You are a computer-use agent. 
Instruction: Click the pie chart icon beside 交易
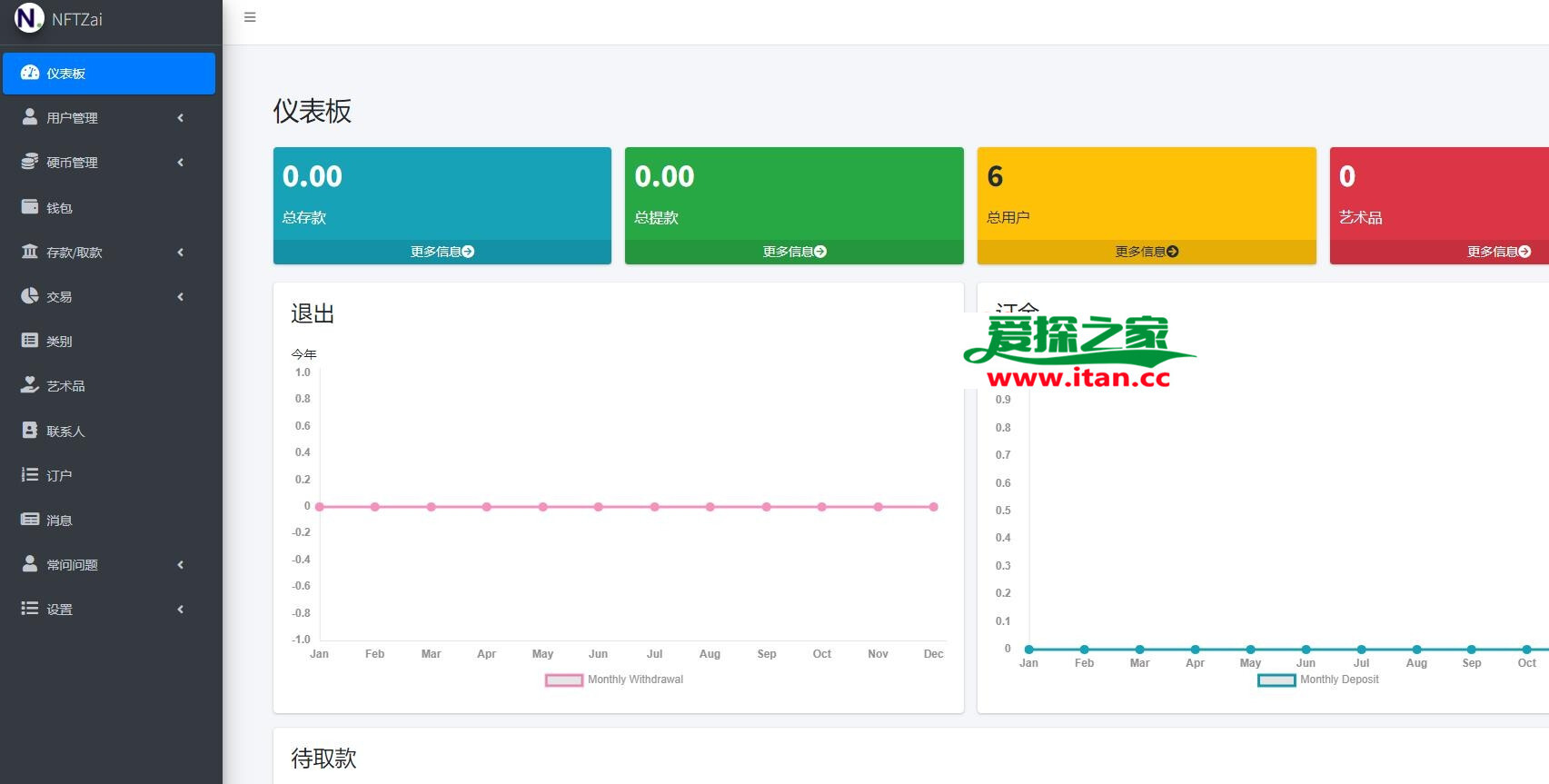coord(30,296)
